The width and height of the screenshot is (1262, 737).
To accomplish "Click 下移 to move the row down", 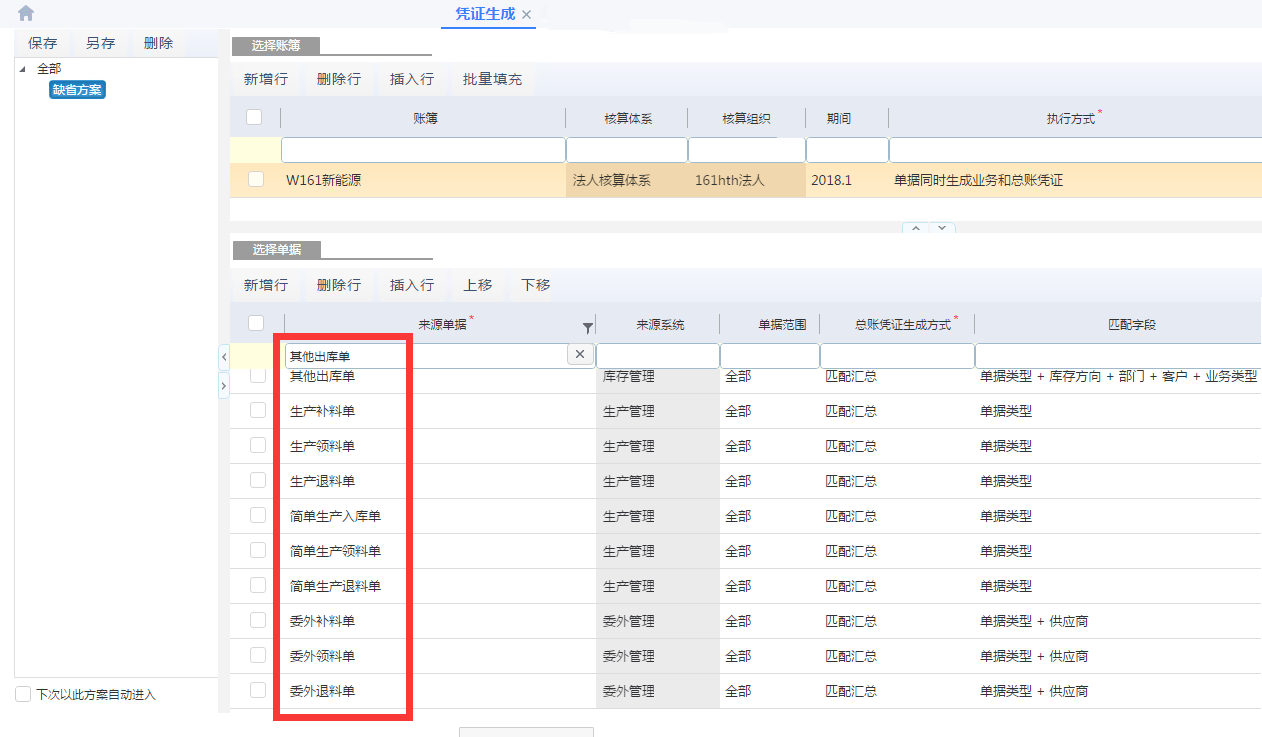I will (536, 285).
